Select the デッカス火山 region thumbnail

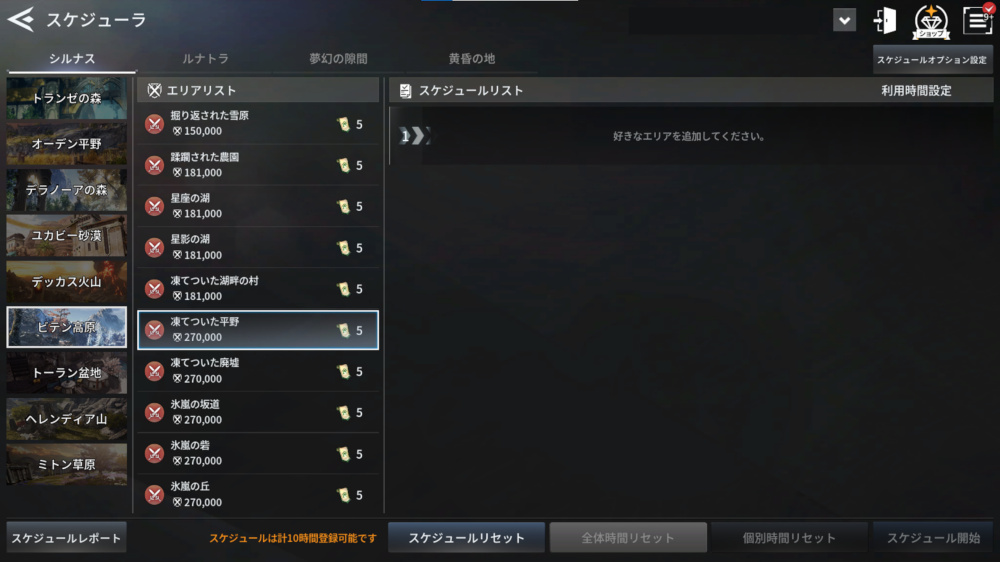click(66, 281)
